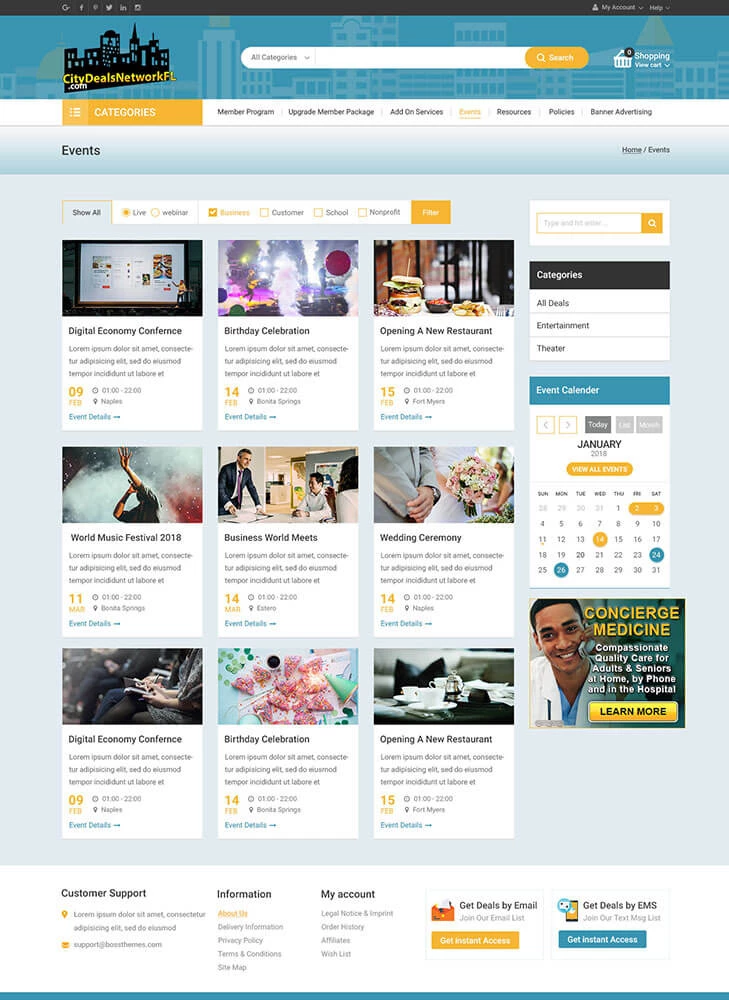The image size is (729, 1000).
Task: Open Event Details for Business World Meets
Action: tap(250, 624)
